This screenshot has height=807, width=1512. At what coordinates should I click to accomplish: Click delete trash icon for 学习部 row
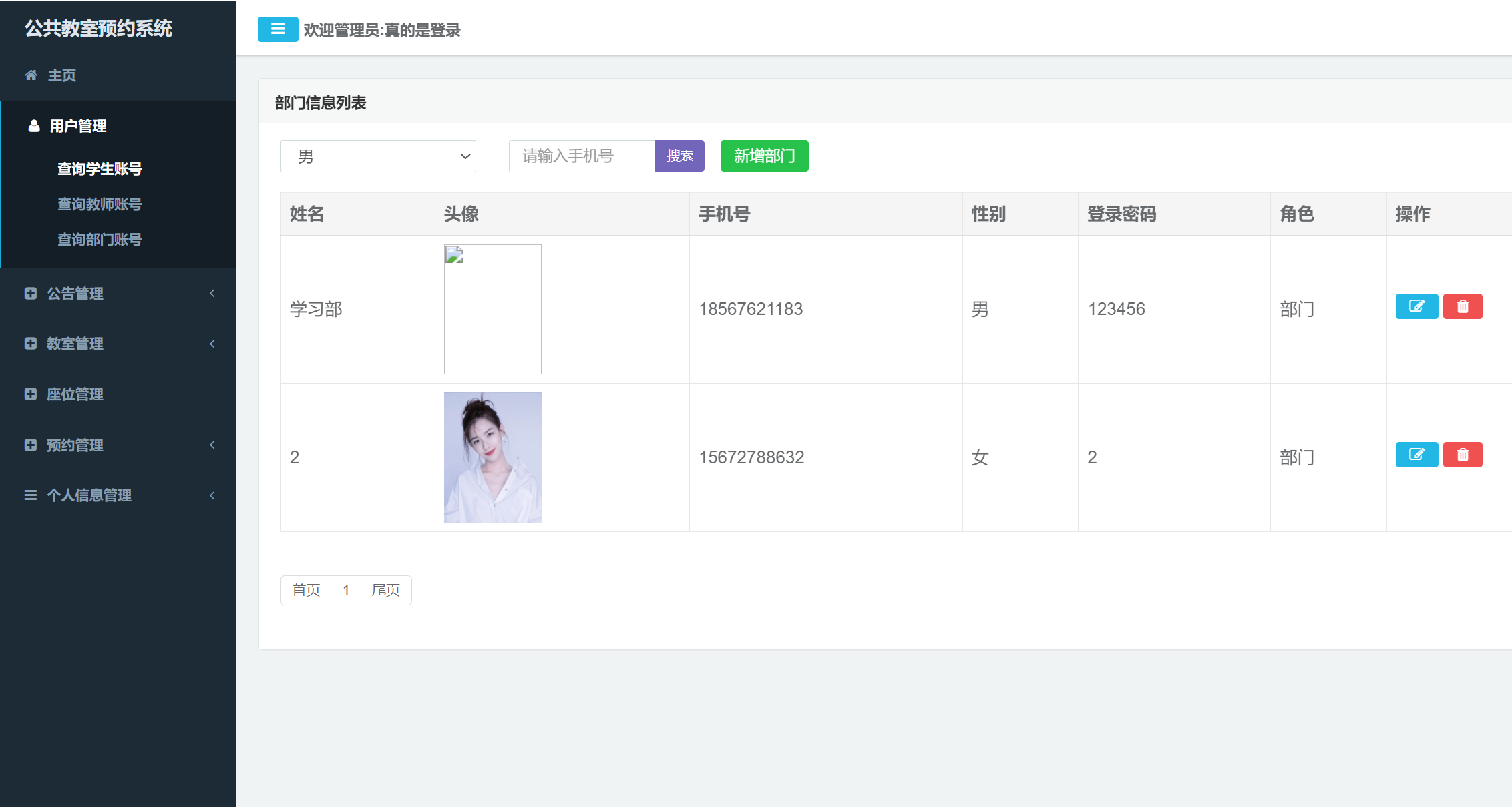click(x=1463, y=306)
